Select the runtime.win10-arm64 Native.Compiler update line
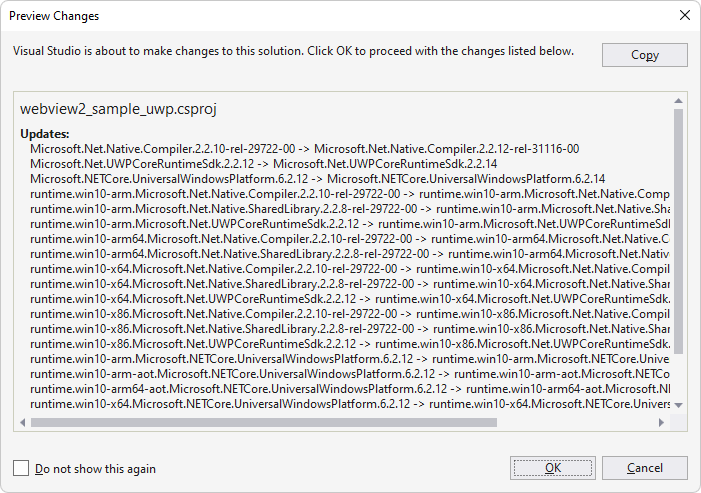Screen dimensions: 701x493 (350, 239)
